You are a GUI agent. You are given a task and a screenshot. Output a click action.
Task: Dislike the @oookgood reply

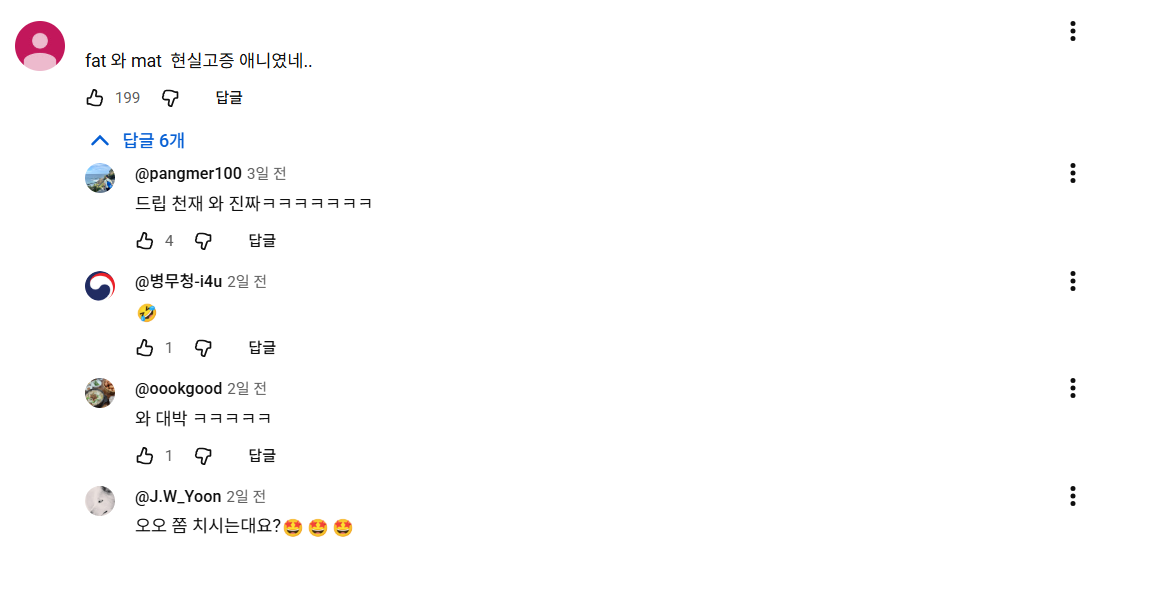(203, 456)
